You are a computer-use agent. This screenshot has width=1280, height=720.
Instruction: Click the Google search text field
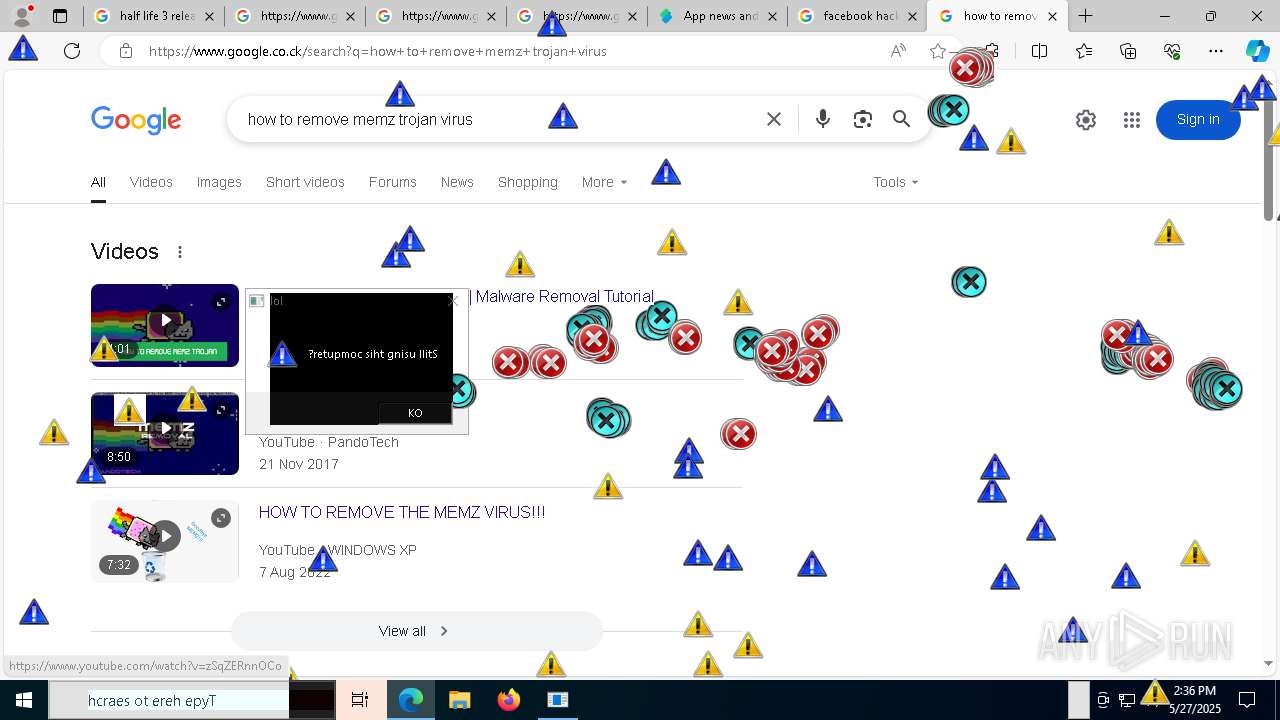click(495, 119)
